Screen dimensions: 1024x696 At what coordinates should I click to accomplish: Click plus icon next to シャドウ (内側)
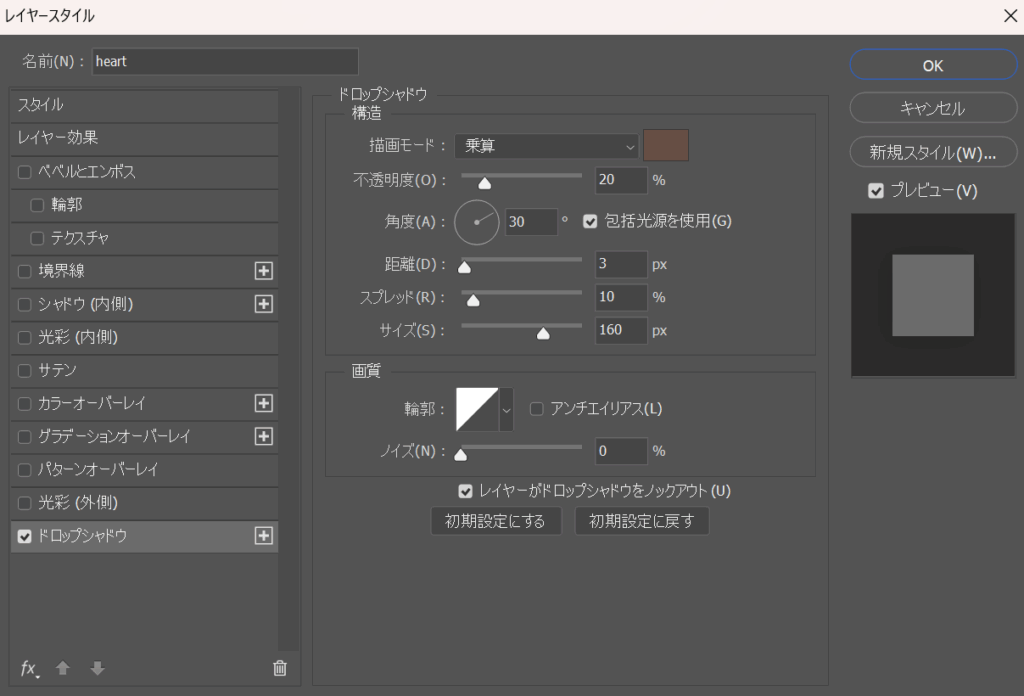[x=264, y=304]
